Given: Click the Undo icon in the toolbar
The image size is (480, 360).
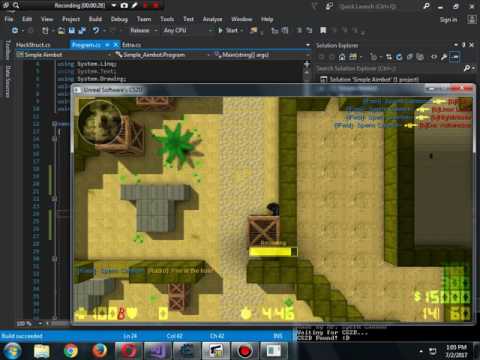Looking at the screenshot, I should pyautogui.click(x=96, y=30).
